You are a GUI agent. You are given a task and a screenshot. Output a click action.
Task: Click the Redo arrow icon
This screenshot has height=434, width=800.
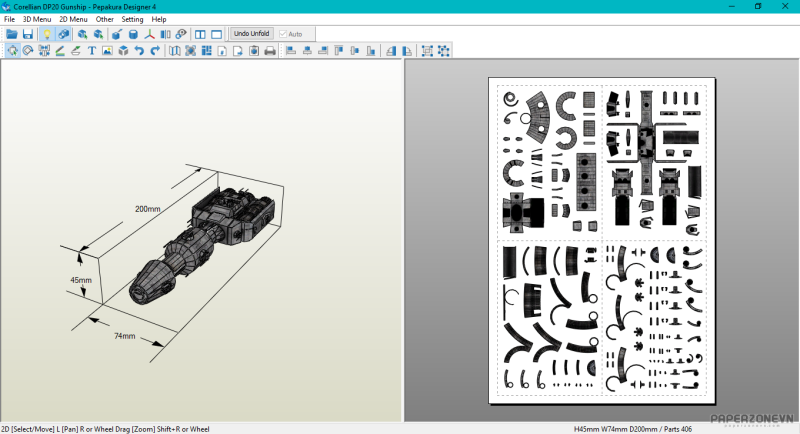tap(155, 51)
